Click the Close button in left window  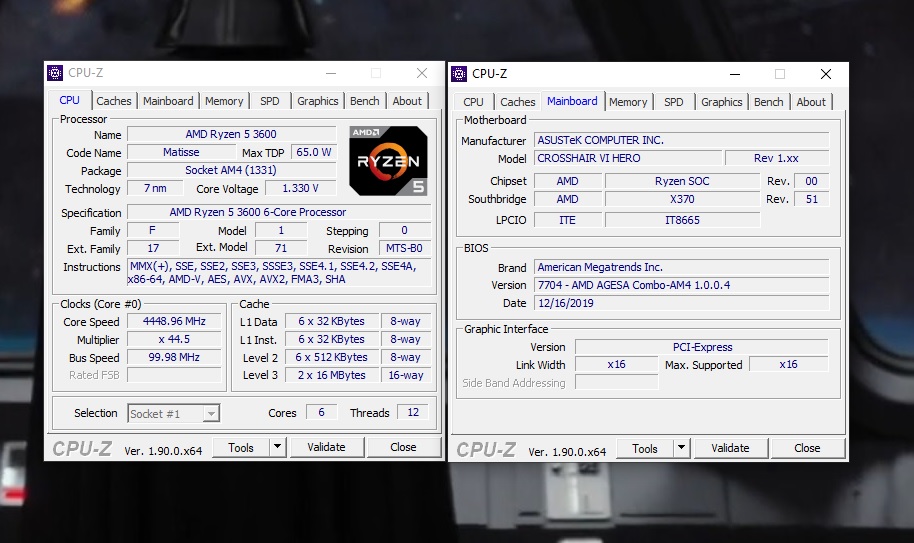(x=403, y=447)
